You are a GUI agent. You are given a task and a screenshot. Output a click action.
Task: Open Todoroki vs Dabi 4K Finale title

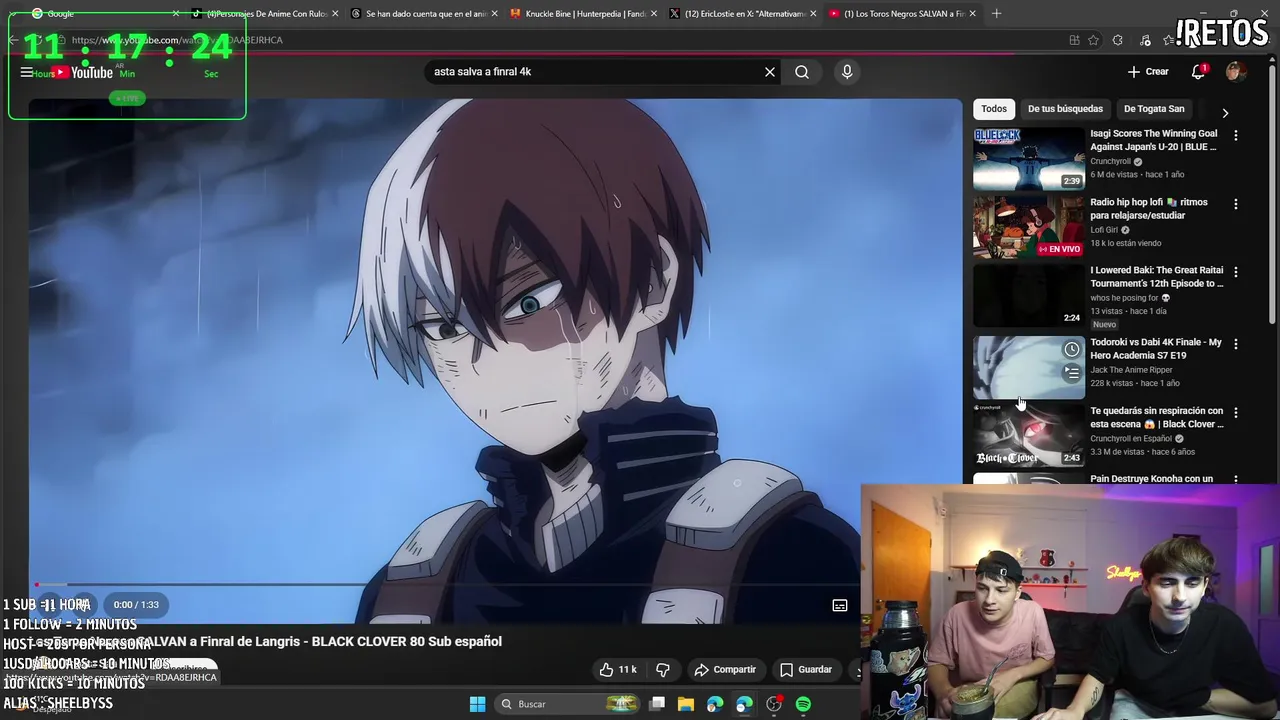pyautogui.click(x=1156, y=349)
